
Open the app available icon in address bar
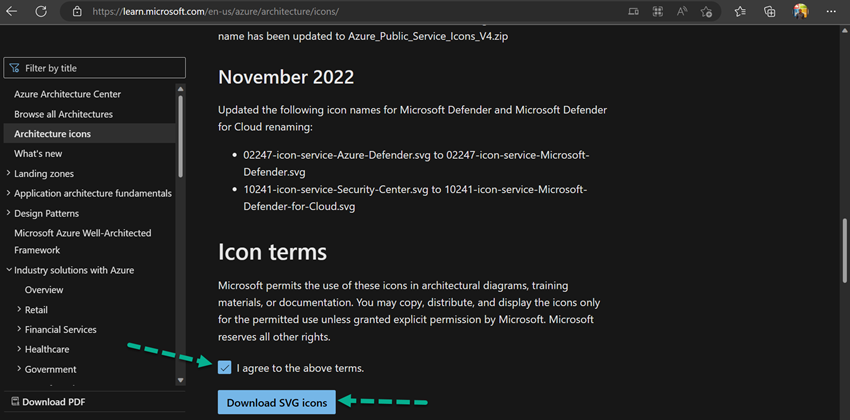coord(633,11)
